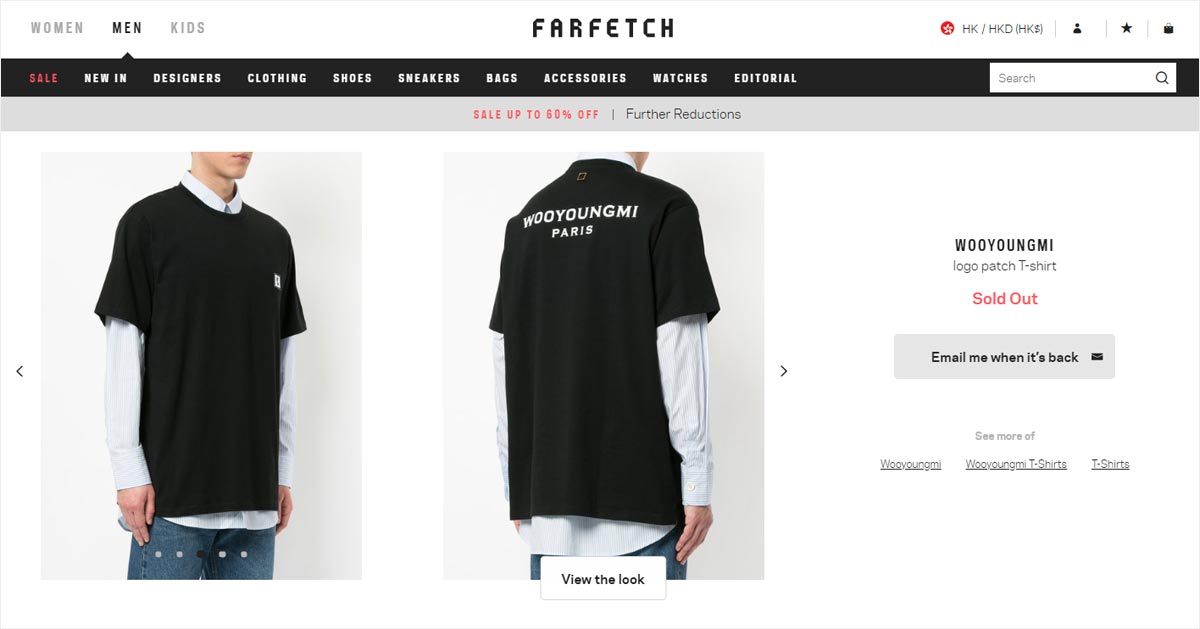
Task: Show previous product image arrow
Action: (x=19, y=371)
